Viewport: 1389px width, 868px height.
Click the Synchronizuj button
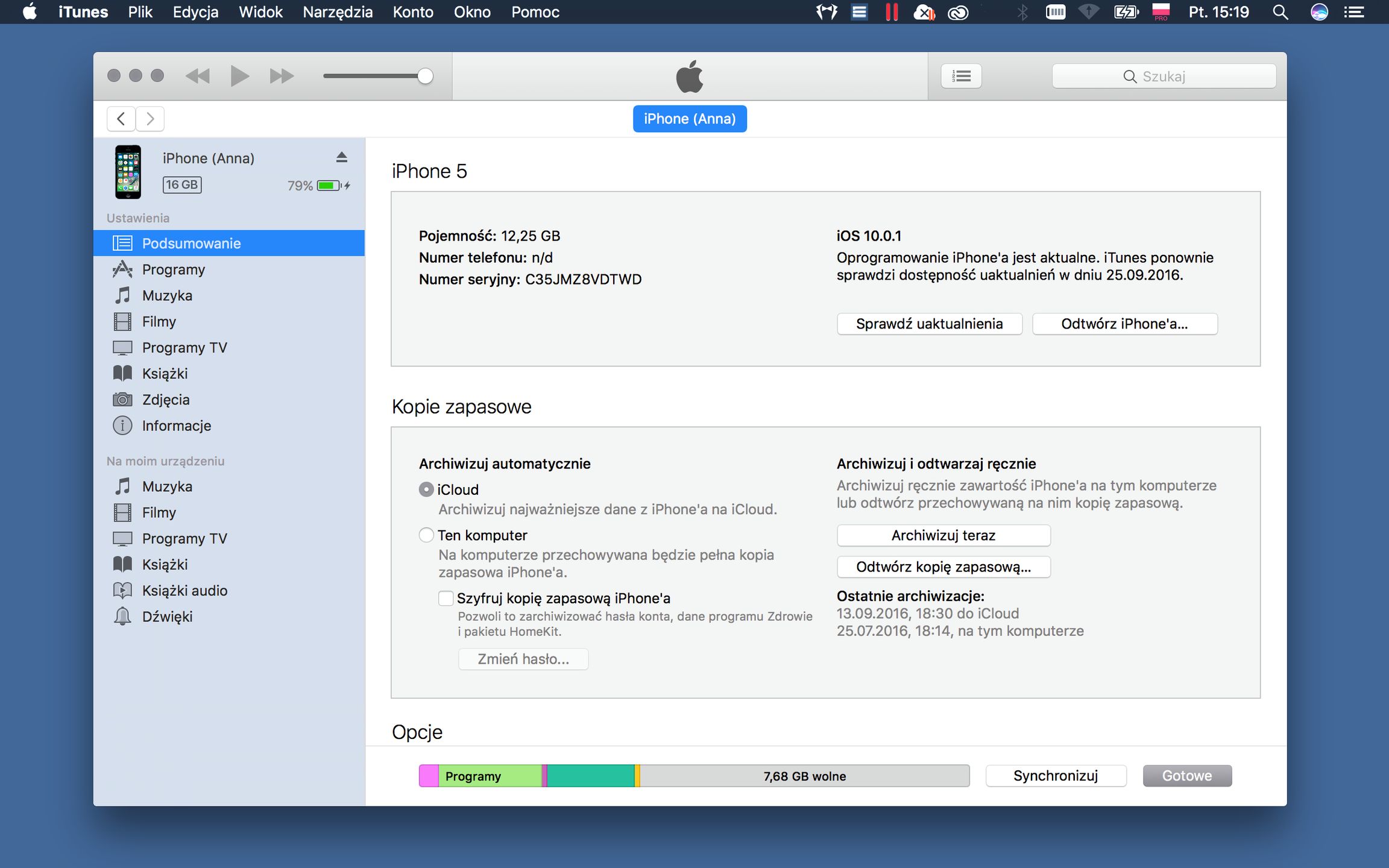point(1055,776)
